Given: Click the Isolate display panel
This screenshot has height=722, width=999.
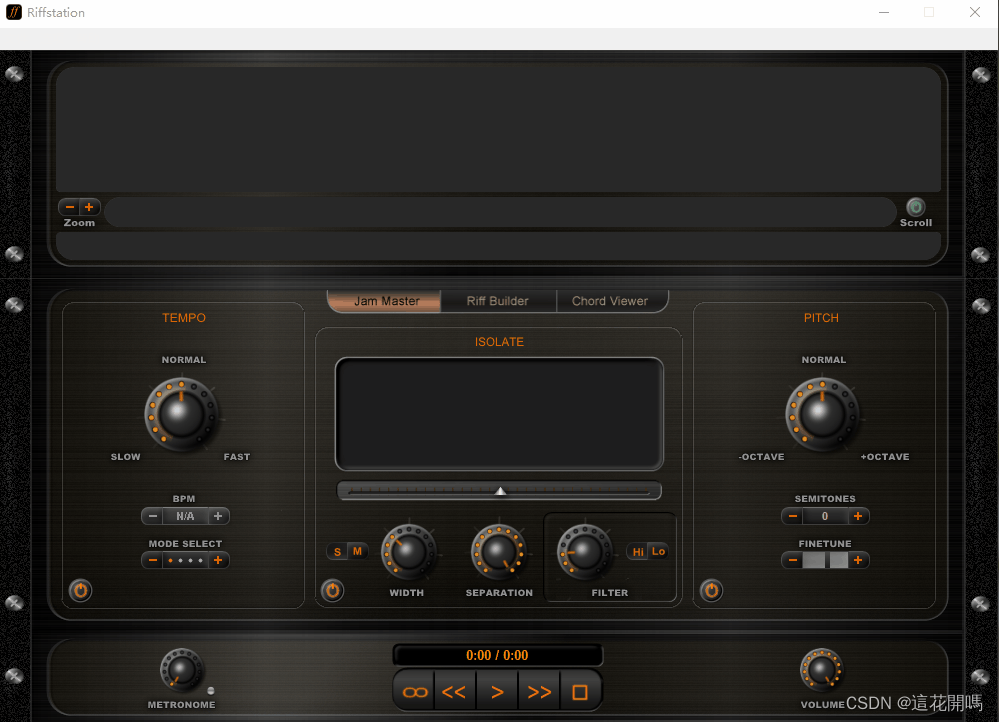Looking at the screenshot, I should coord(500,414).
